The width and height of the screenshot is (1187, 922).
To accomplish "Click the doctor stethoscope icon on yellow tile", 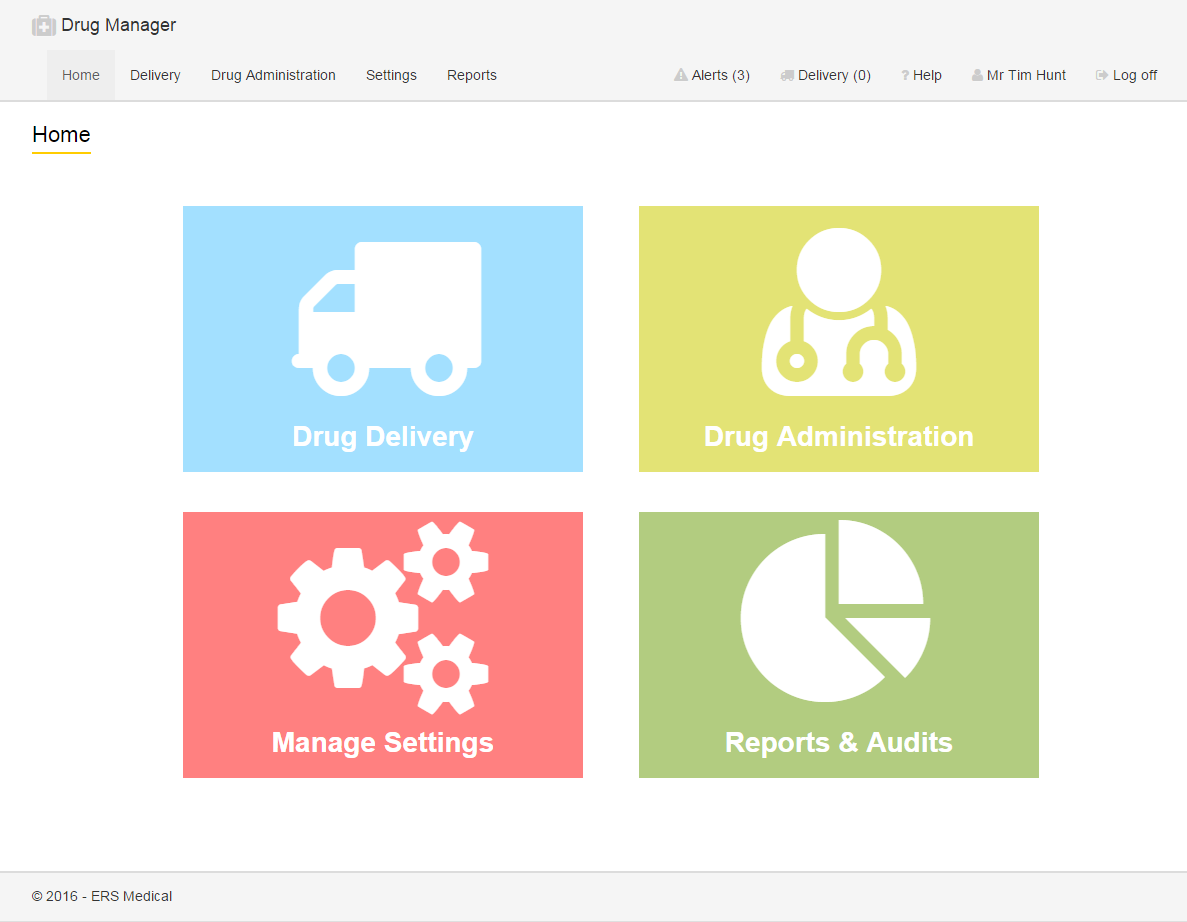I will [838, 313].
